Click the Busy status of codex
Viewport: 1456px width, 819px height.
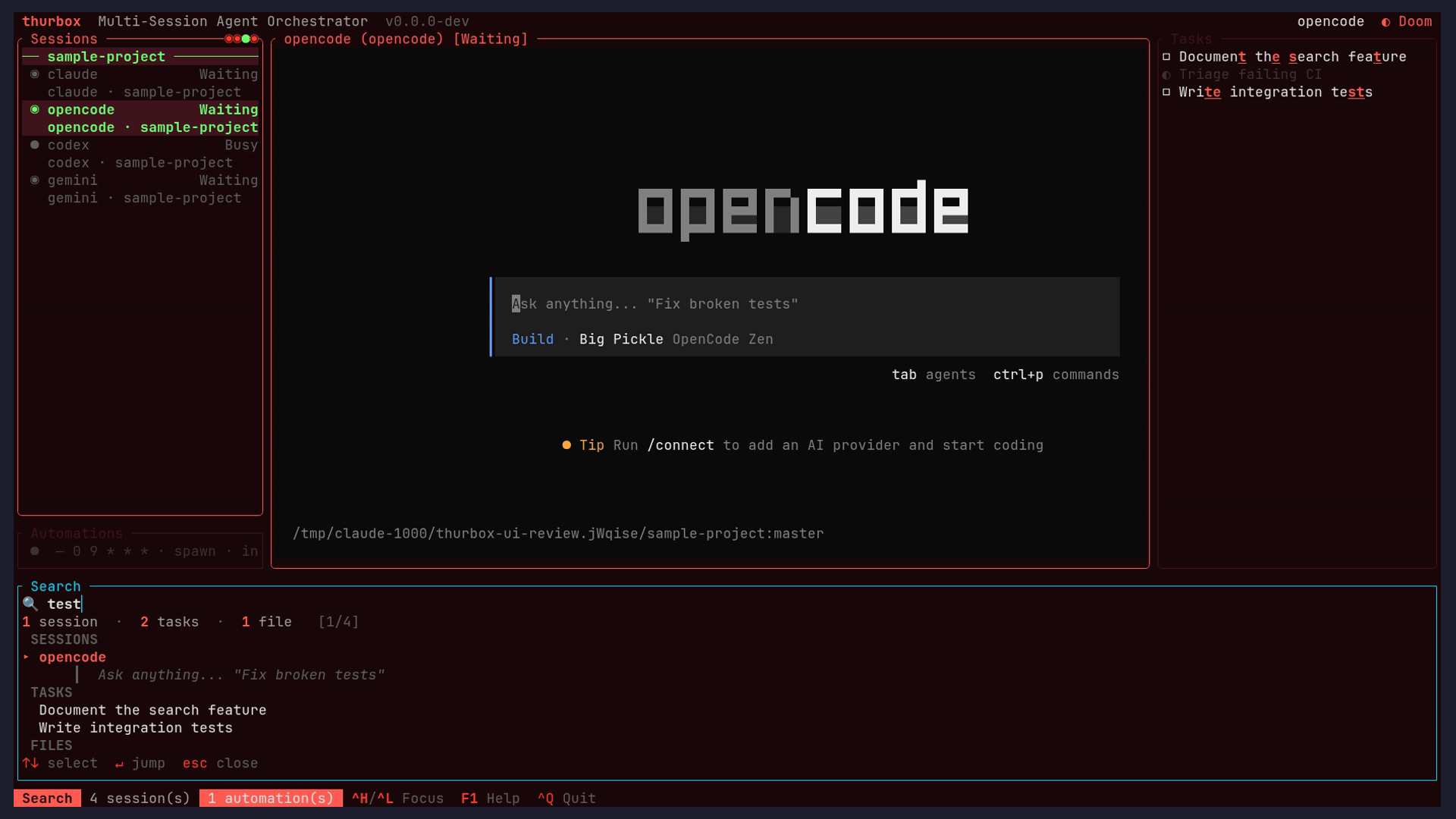241,146
